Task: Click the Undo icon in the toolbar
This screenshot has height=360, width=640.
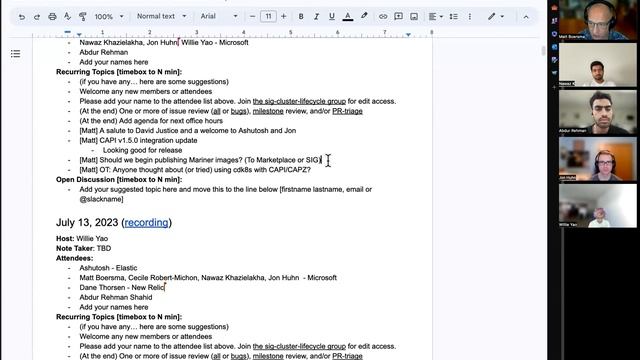Action: coord(22,17)
